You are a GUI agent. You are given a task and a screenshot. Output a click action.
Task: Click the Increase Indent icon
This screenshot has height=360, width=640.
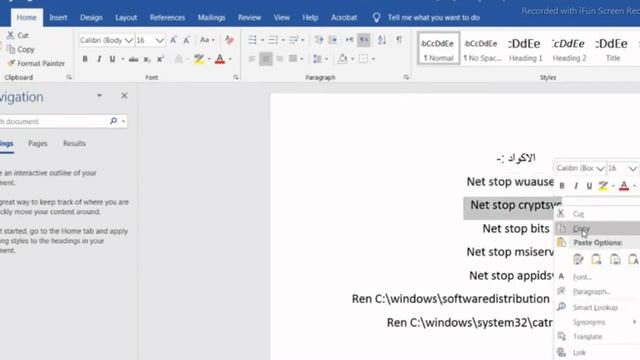[x=333, y=40]
